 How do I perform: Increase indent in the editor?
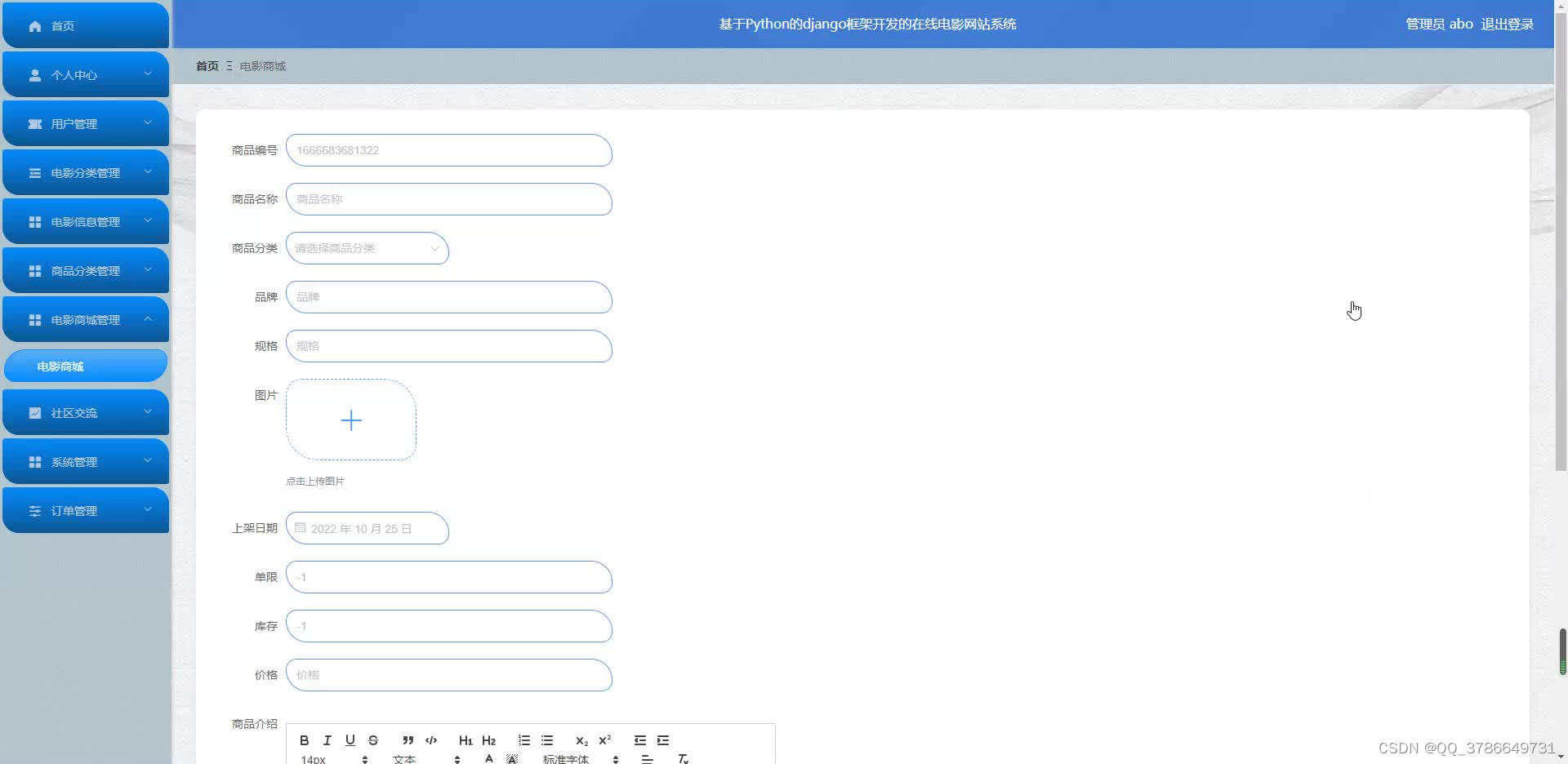click(663, 740)
